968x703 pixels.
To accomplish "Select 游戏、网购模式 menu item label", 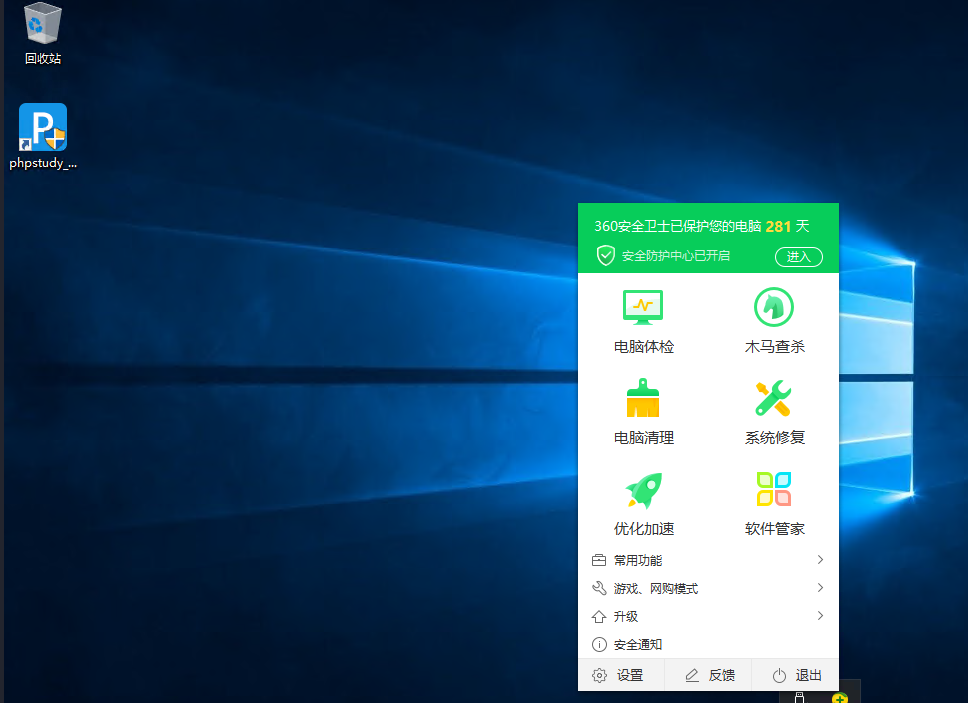I will click(x=655, y=589).
